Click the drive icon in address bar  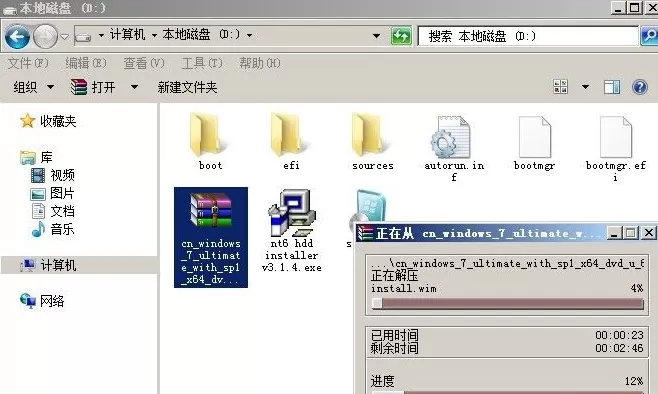pos(83,37)
